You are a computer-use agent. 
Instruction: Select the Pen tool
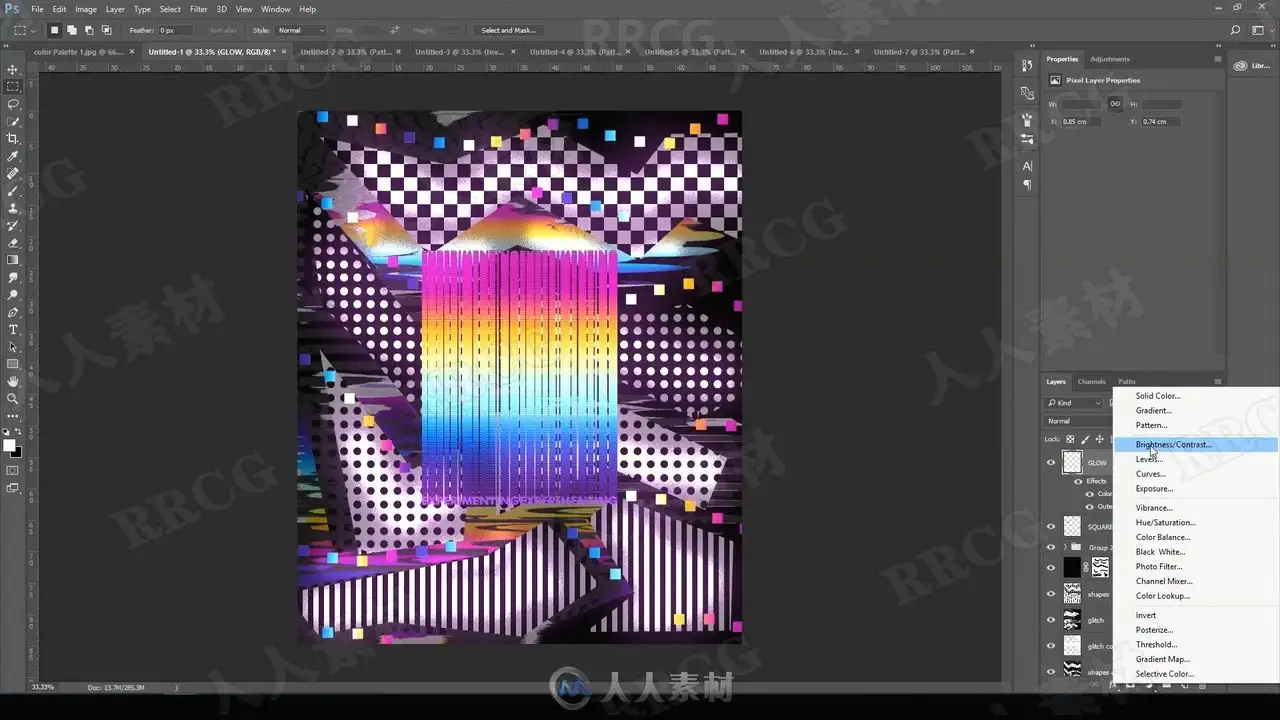[13, 312]
